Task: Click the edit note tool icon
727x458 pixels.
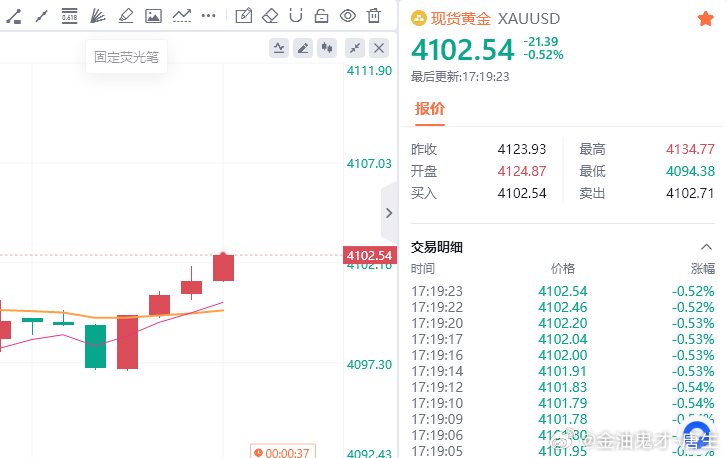Action: pyautogui.click(x=243, y=16)
